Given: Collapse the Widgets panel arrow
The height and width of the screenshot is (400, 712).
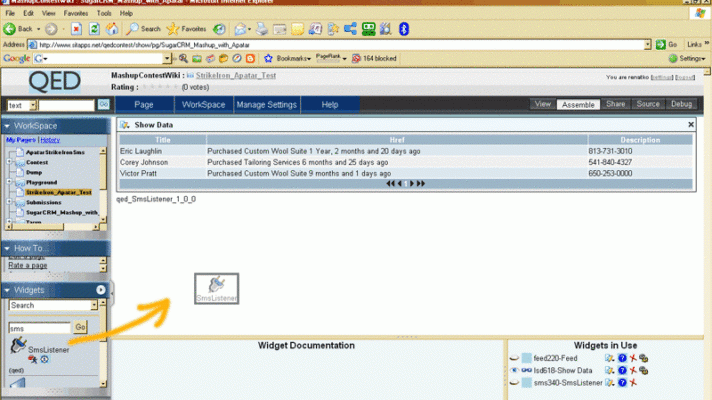Looking at the screenshot, I should point(7,290).
